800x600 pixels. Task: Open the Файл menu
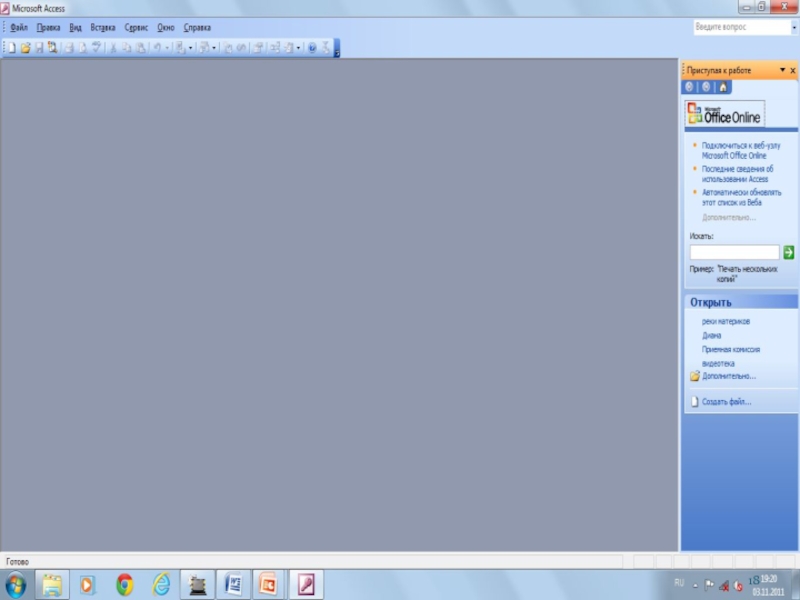coord(19,28)
